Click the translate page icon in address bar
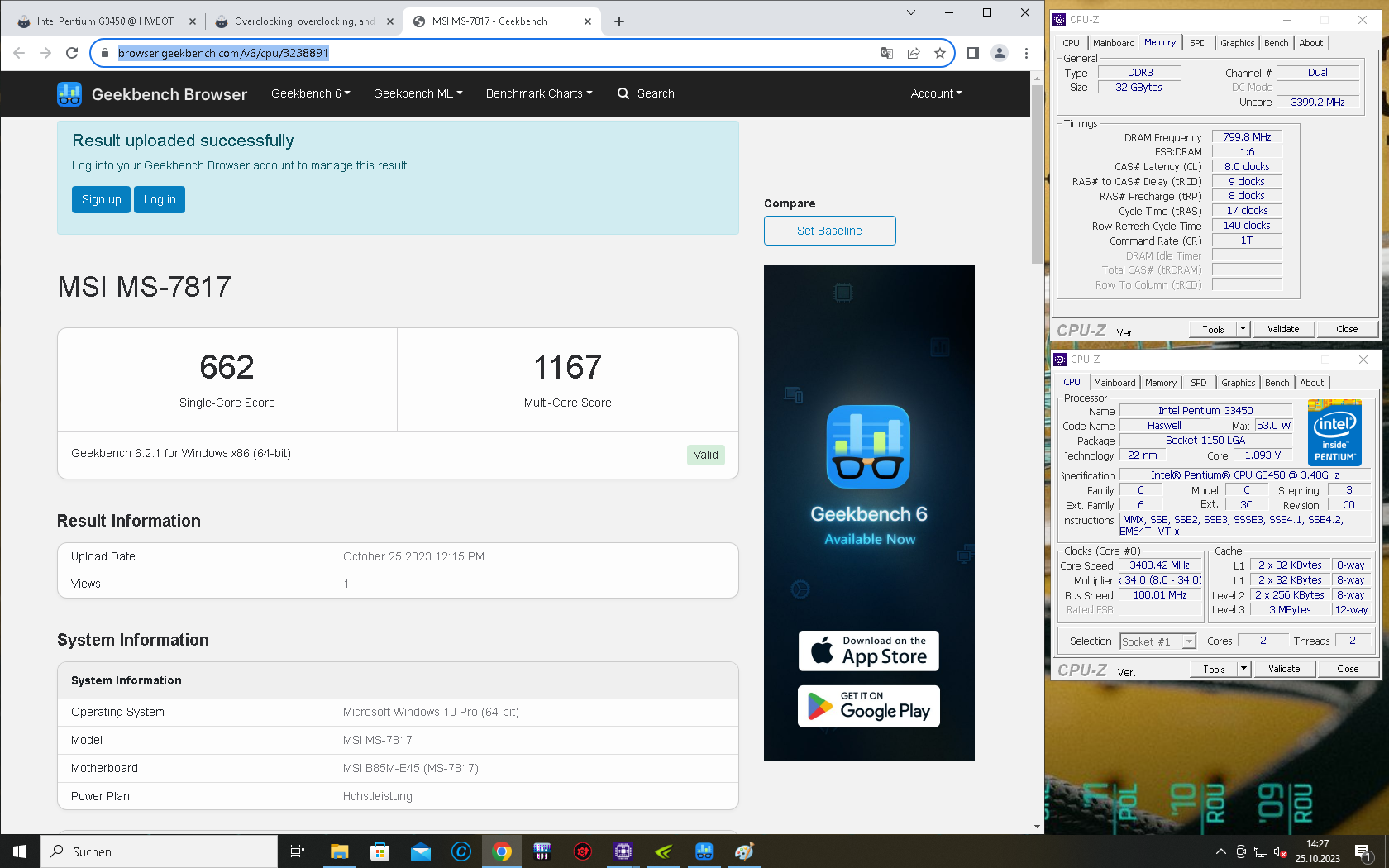Image resolution: width=1389 pixels, height=868 pixels. pyautogui.click(x=887, y=53)
